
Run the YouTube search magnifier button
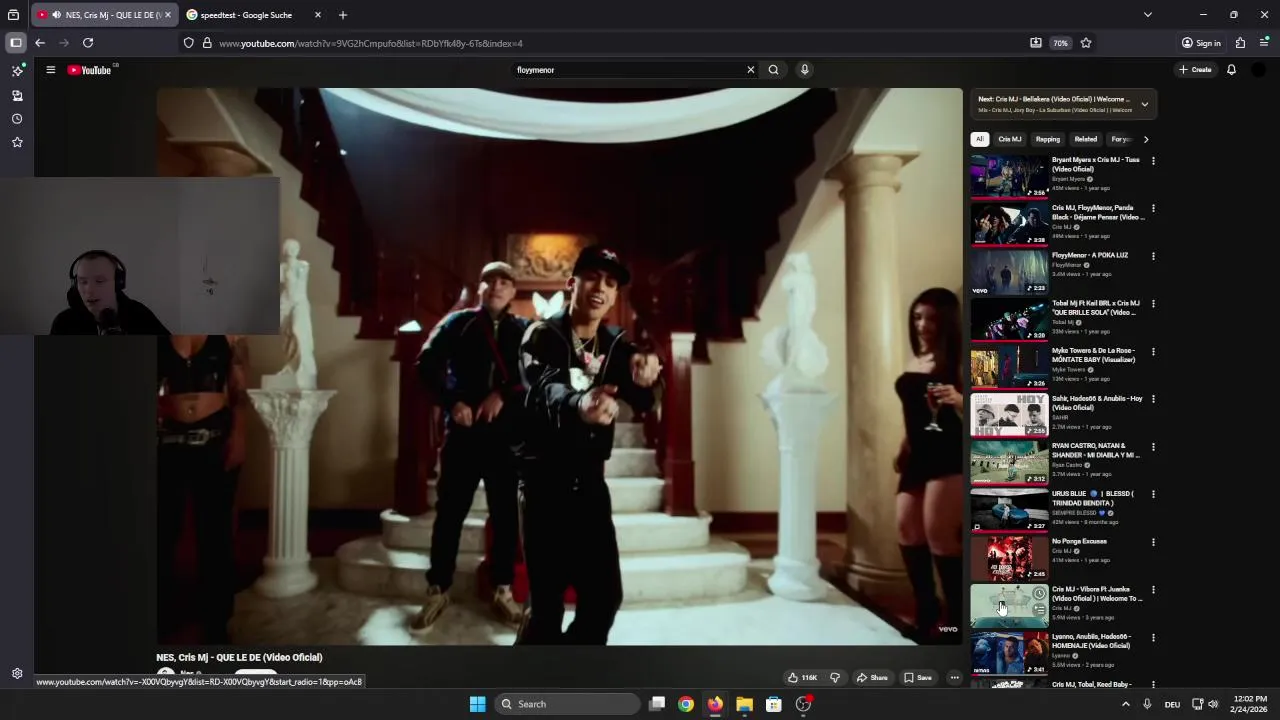click(x=773, y=70)
